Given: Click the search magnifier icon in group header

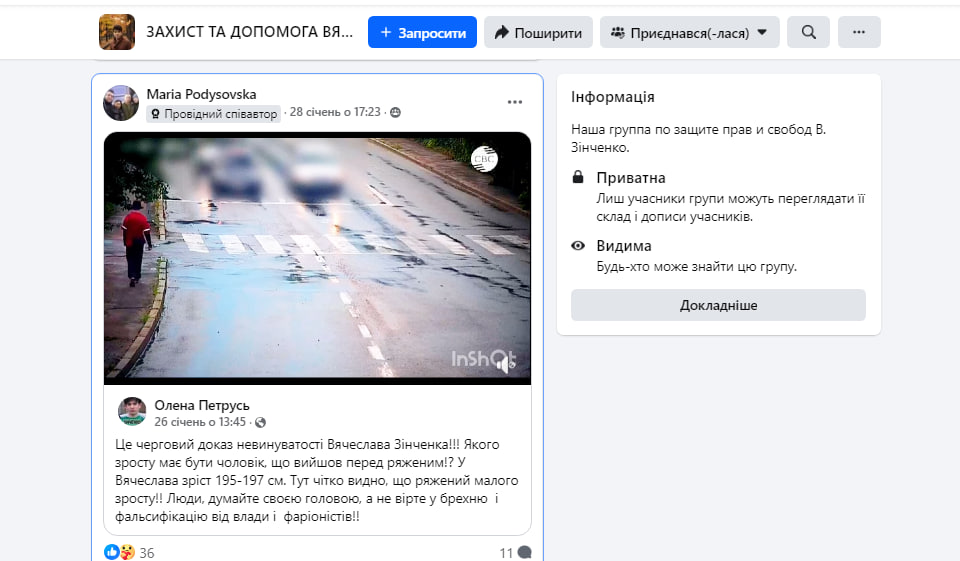Looking at the screenshot, I should [x=808, y=32].
